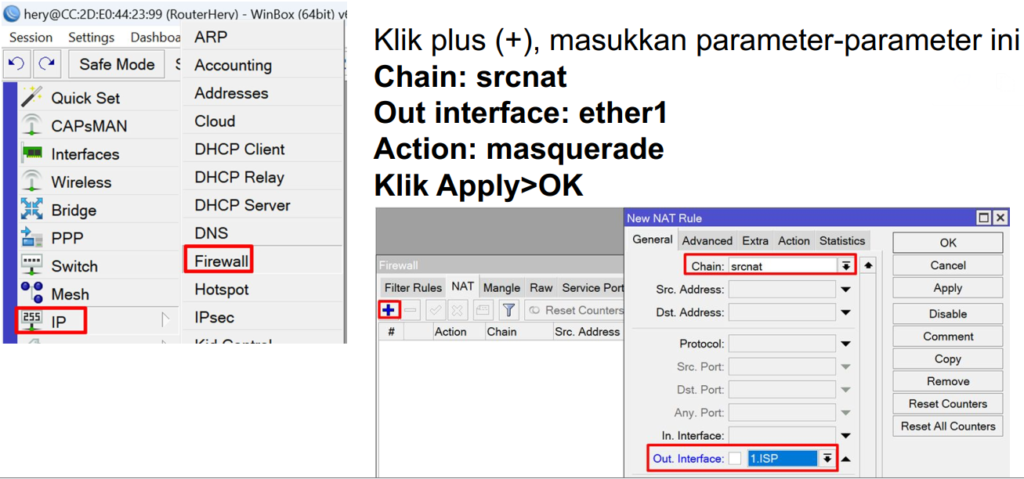Click Apply in New NAT Rule
Viewport: 1024px width, 479px height.
948,288
